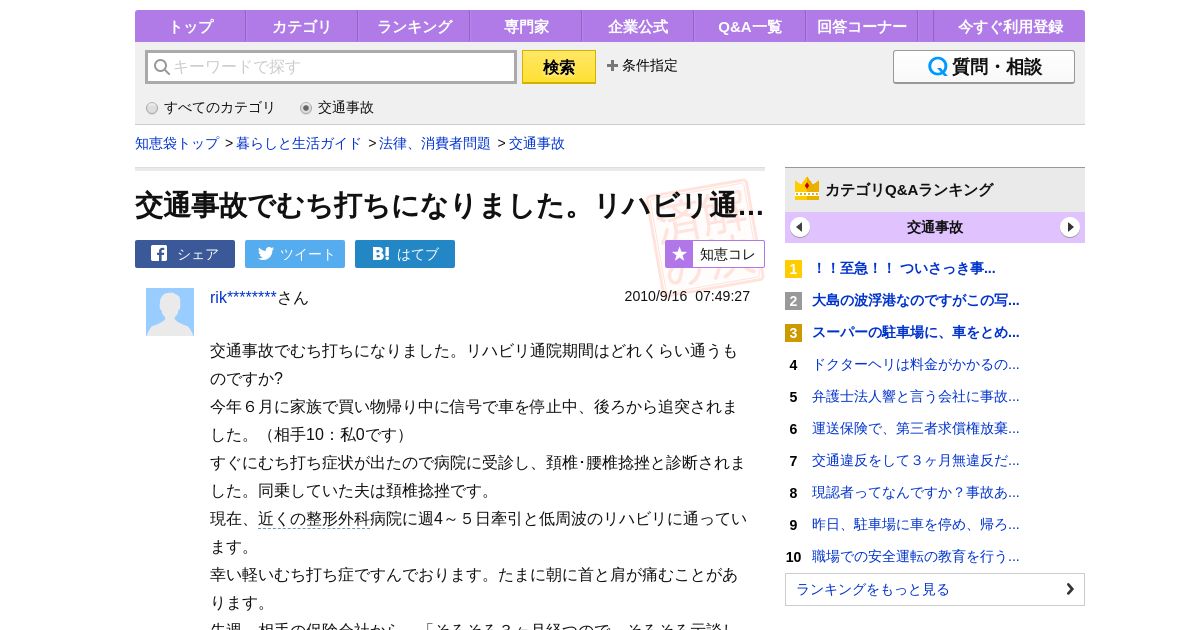Open ranking 5: 弁護士法人響と言う会社に事故...

(915, 396)
